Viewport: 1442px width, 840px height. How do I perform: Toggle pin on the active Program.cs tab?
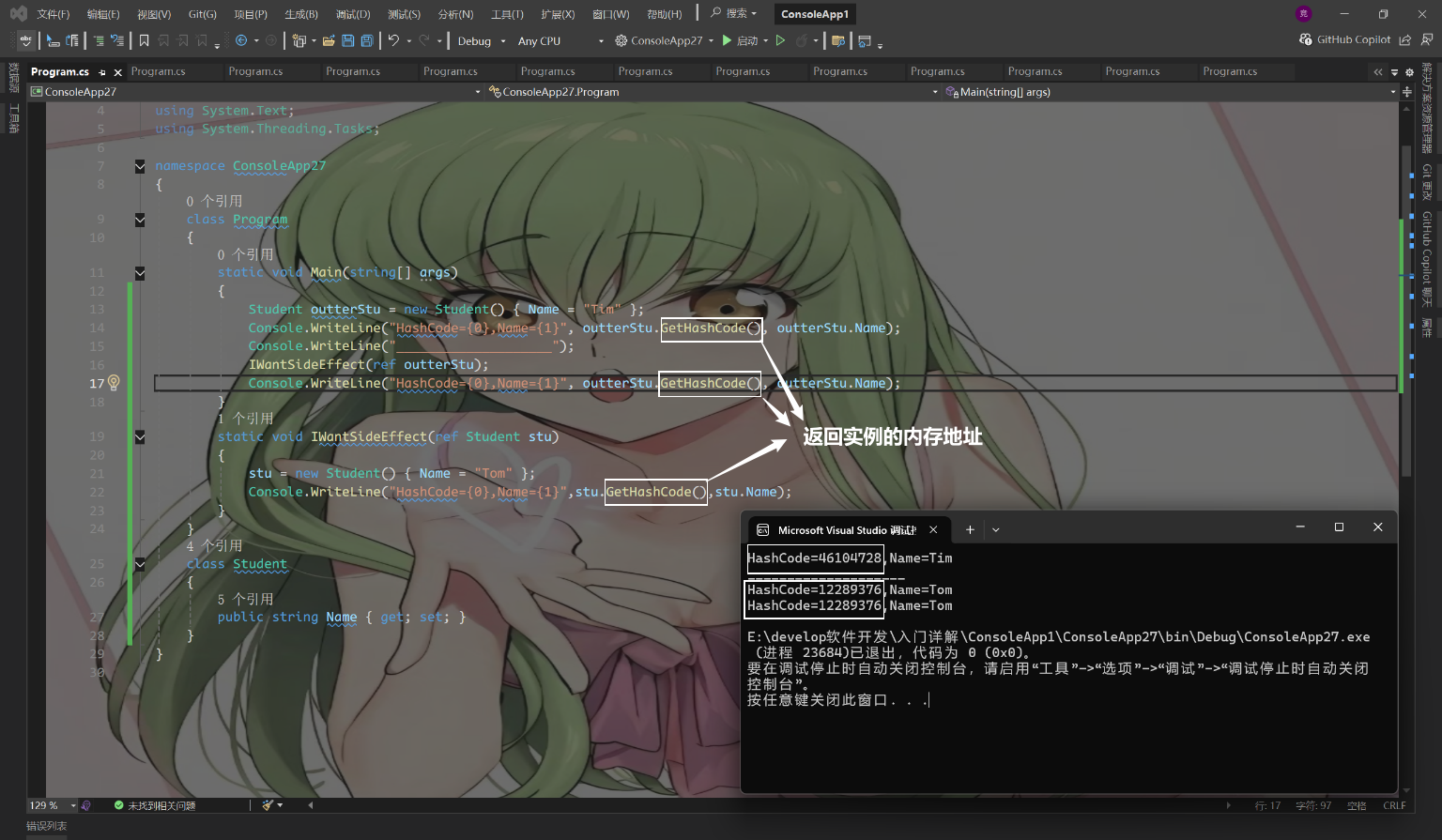click(x=102, y=72)
